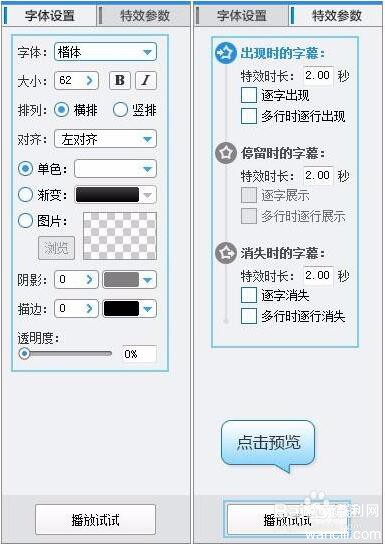Click the arrow next to the 阴影 value
The width and height of the screenshot is (385, 545).
point(90,279)
